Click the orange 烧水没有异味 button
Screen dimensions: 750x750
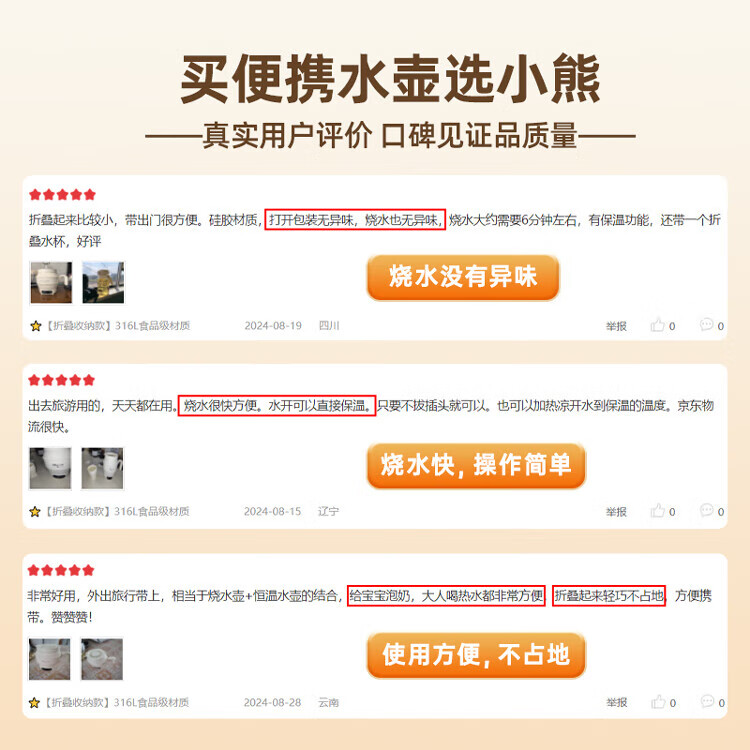pyautogui.click(x=463, y=277)
